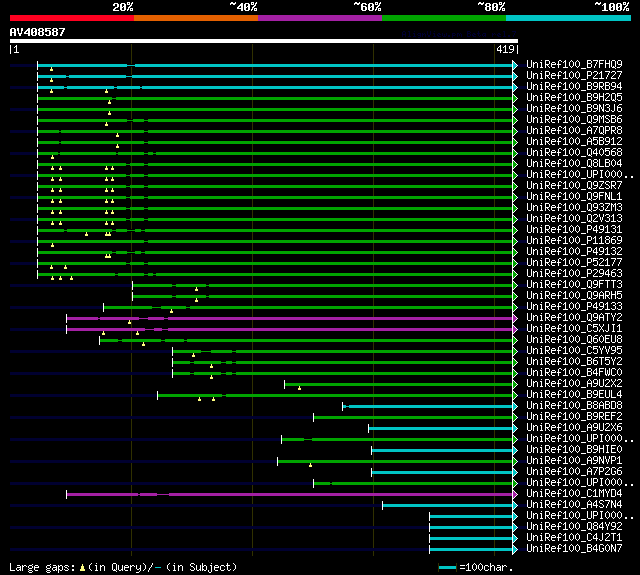Select the UniRef100_P21727 hit label

pos(574,75)
